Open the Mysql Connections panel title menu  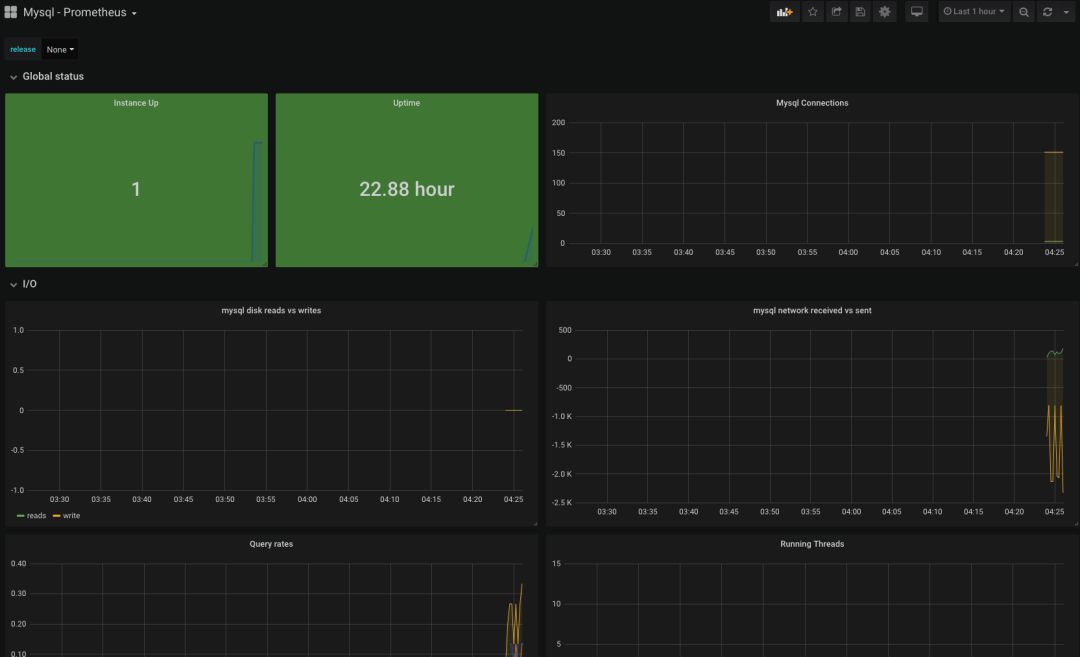[812, 103]
